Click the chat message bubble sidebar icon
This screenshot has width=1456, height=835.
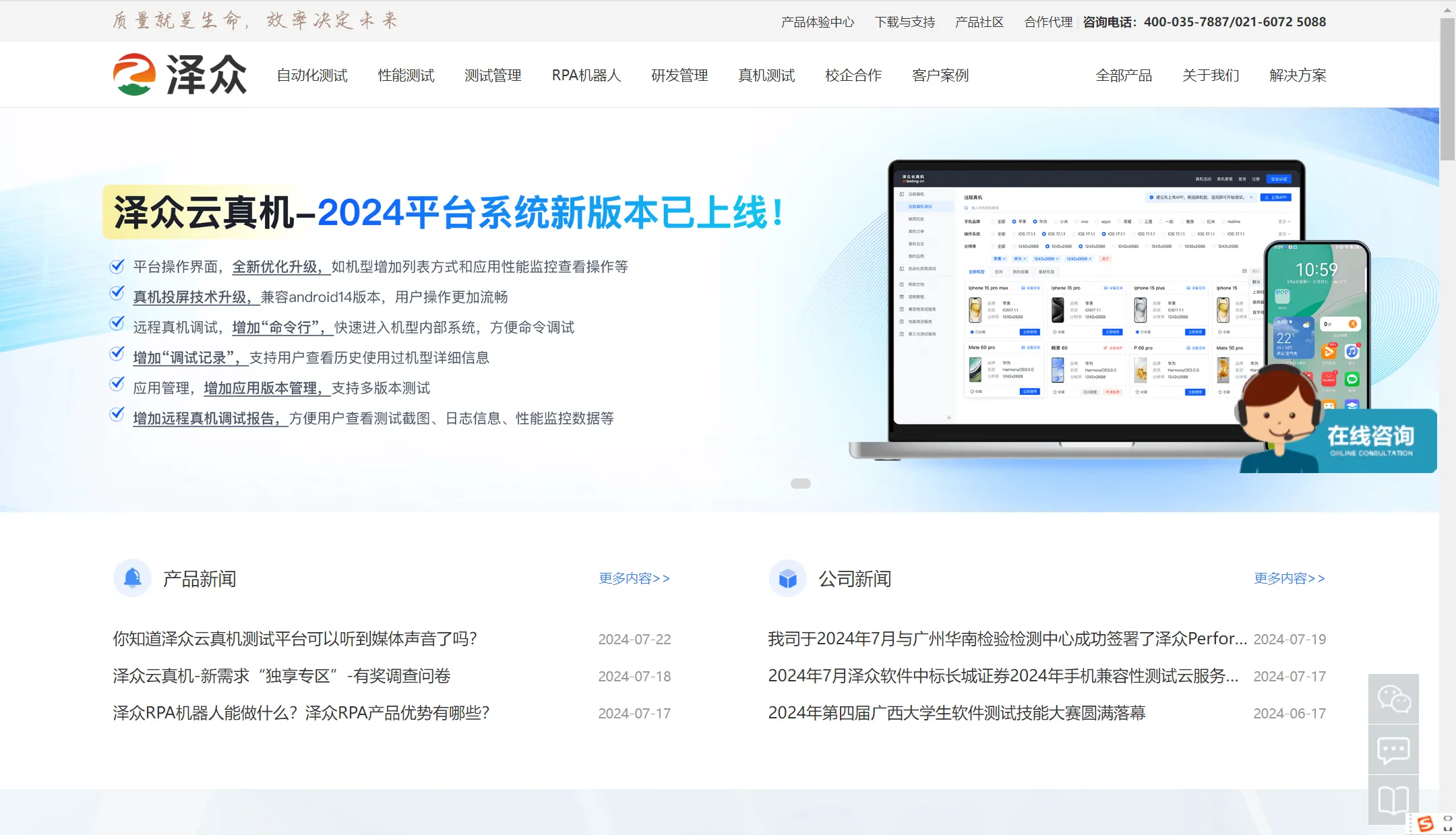click(1393, 749)
